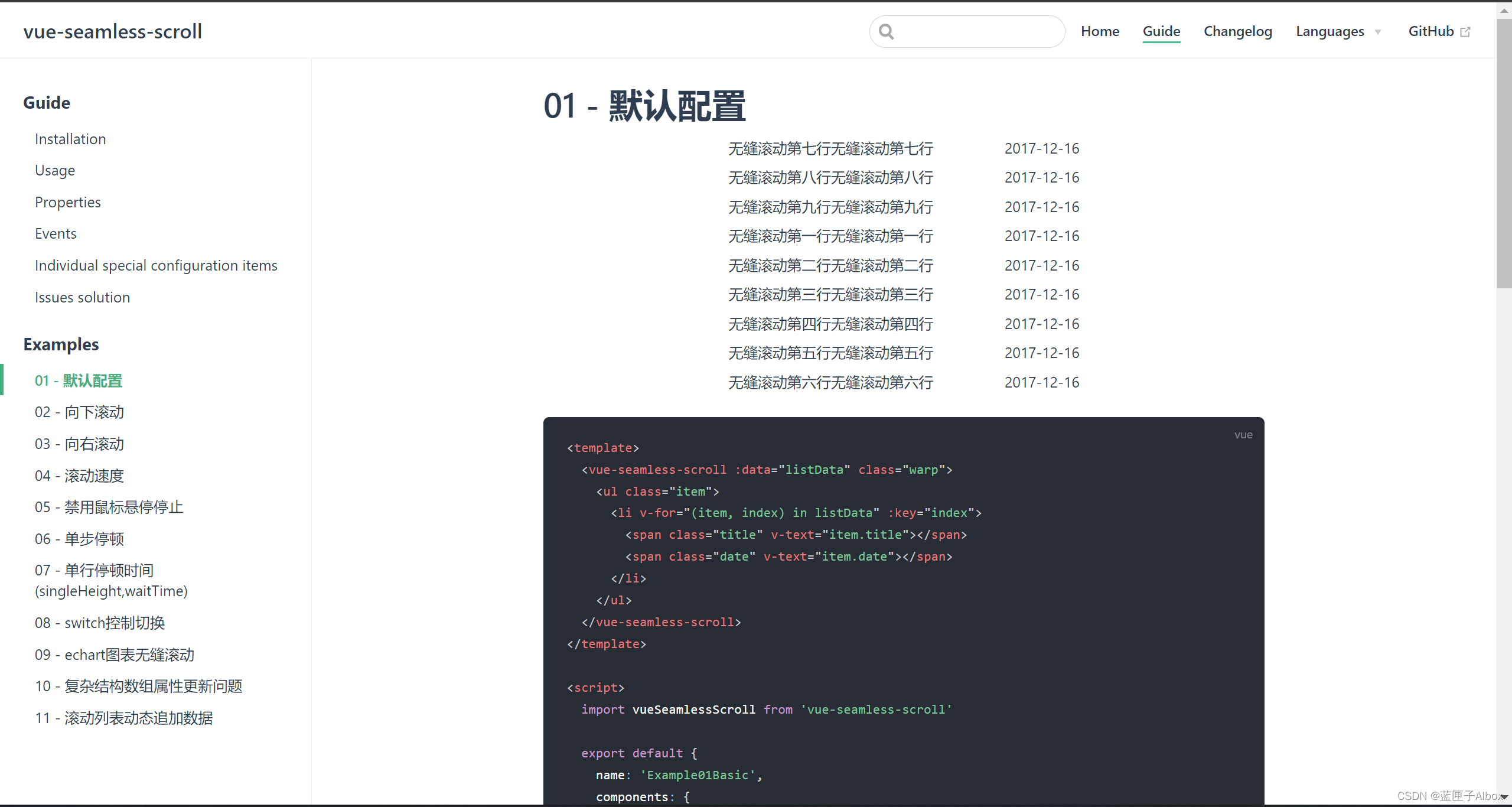Open the Languages menu chevron

click(1377, 32)
